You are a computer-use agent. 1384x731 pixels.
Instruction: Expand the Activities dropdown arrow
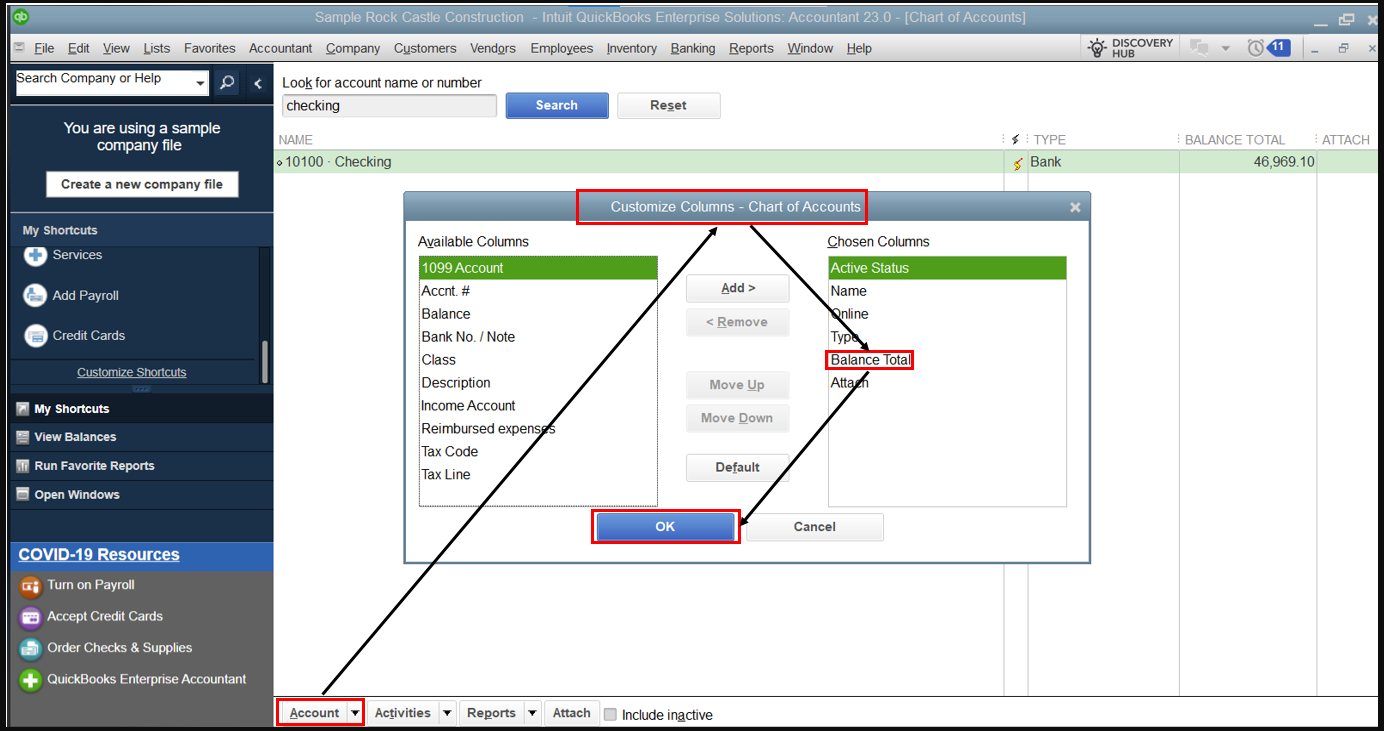(x=447, y=713)
